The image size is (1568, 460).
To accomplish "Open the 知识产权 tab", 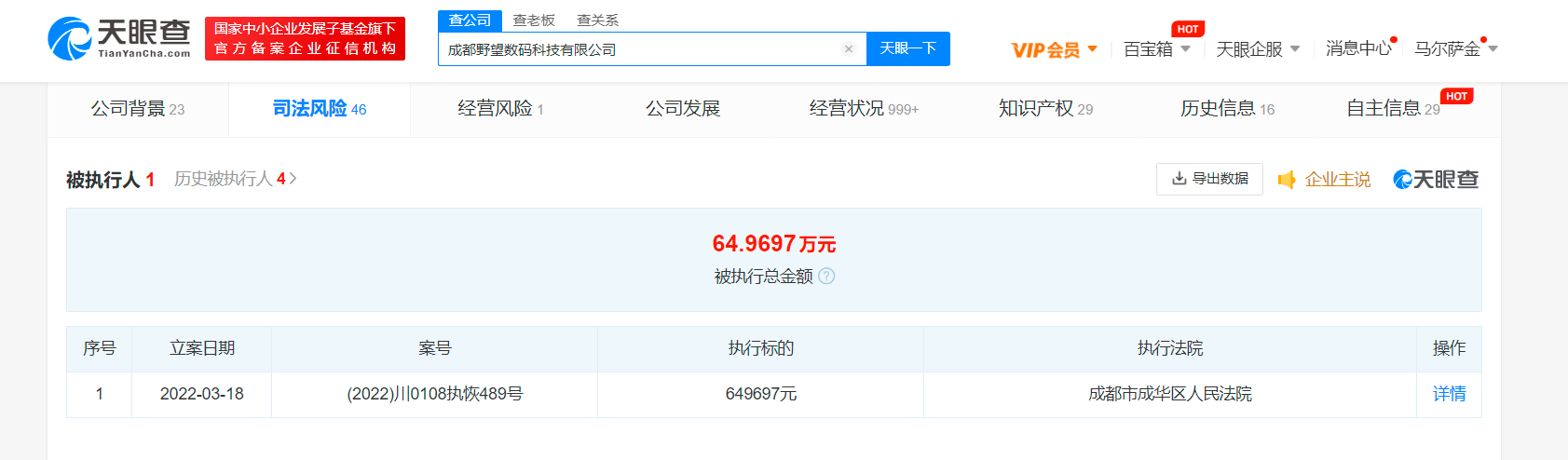I will tap(1045, 109).
